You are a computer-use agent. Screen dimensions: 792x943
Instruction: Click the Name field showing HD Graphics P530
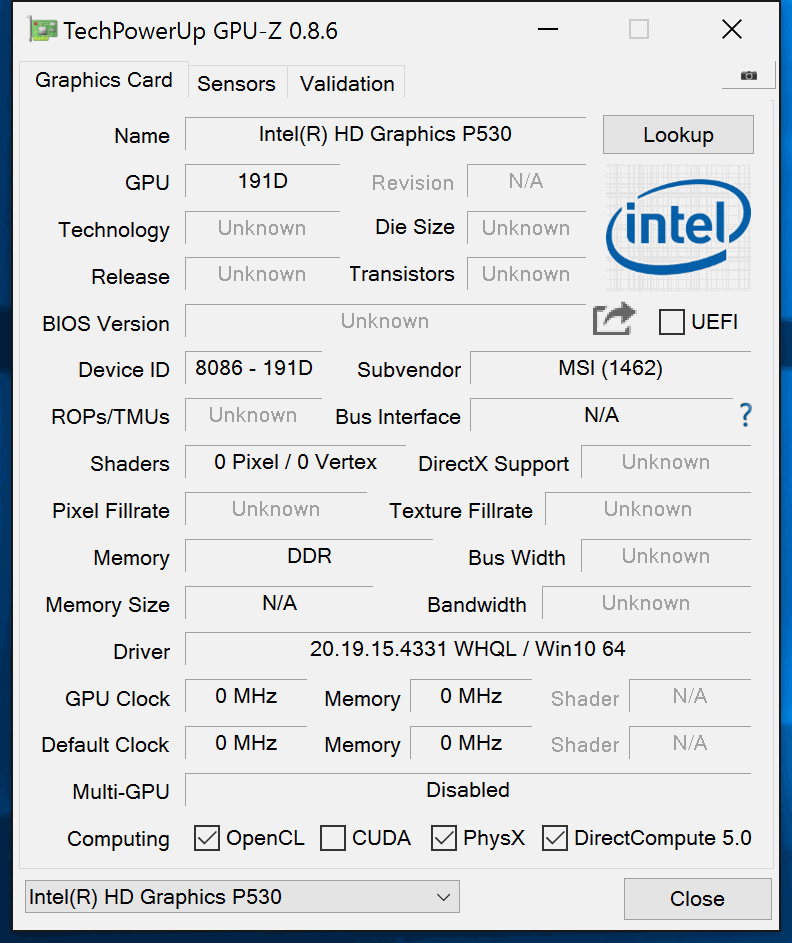click(385, 134)
